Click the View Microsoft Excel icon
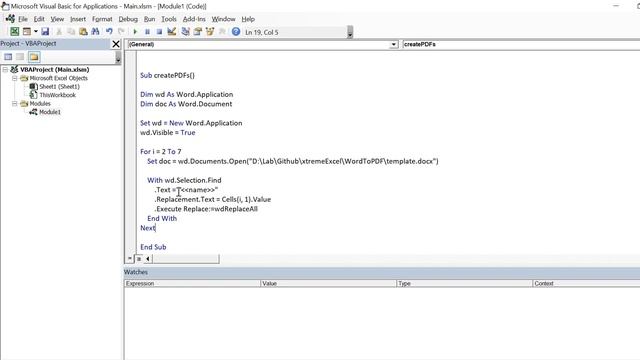 pyautogui.click(x=15, y=31)
